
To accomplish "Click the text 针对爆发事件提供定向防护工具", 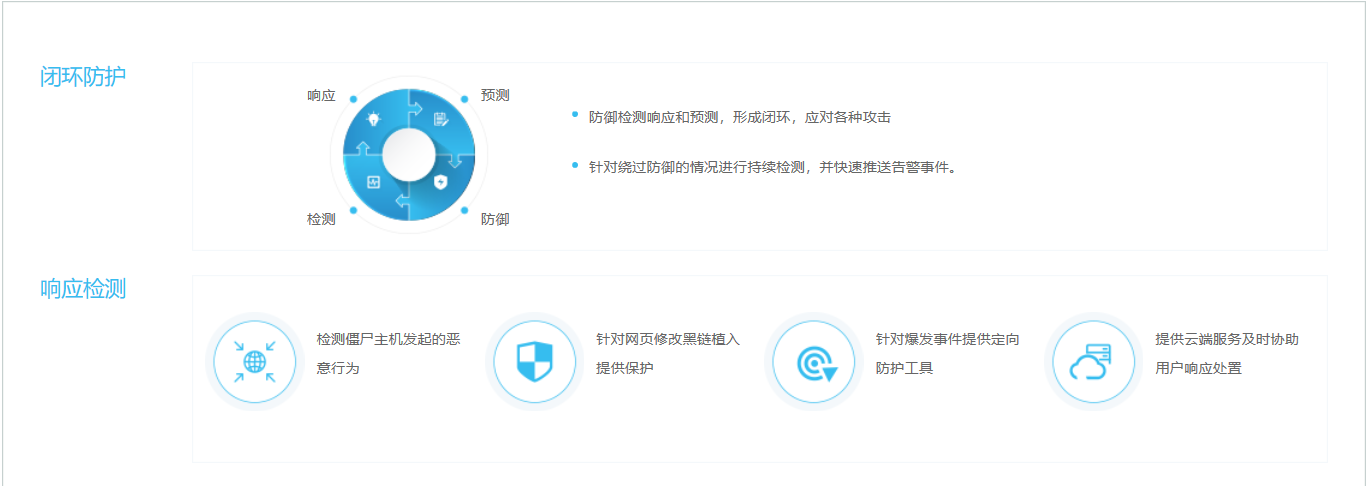I will tap(948, 354).
